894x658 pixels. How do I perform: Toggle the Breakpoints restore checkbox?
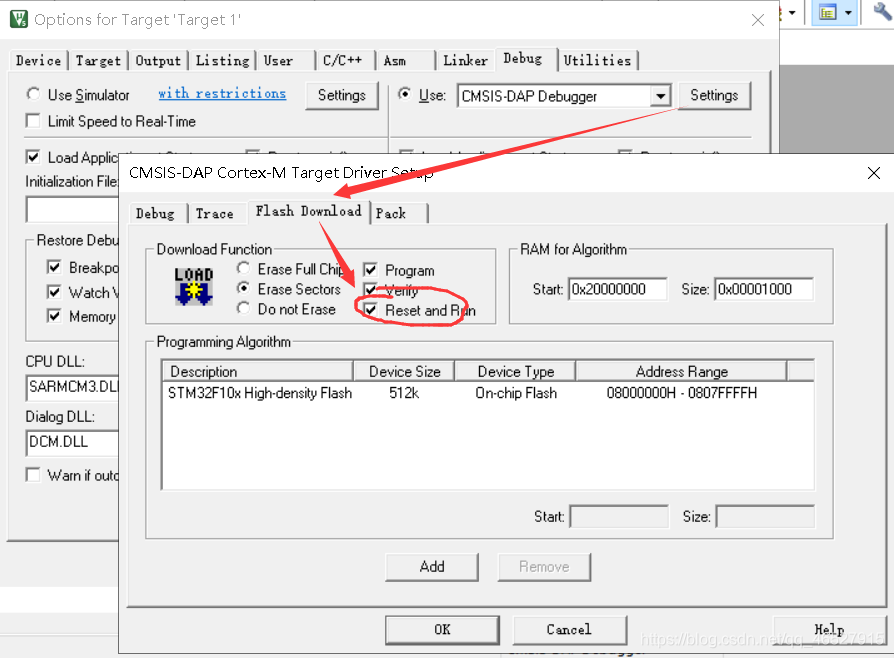(x=54, y=267)
